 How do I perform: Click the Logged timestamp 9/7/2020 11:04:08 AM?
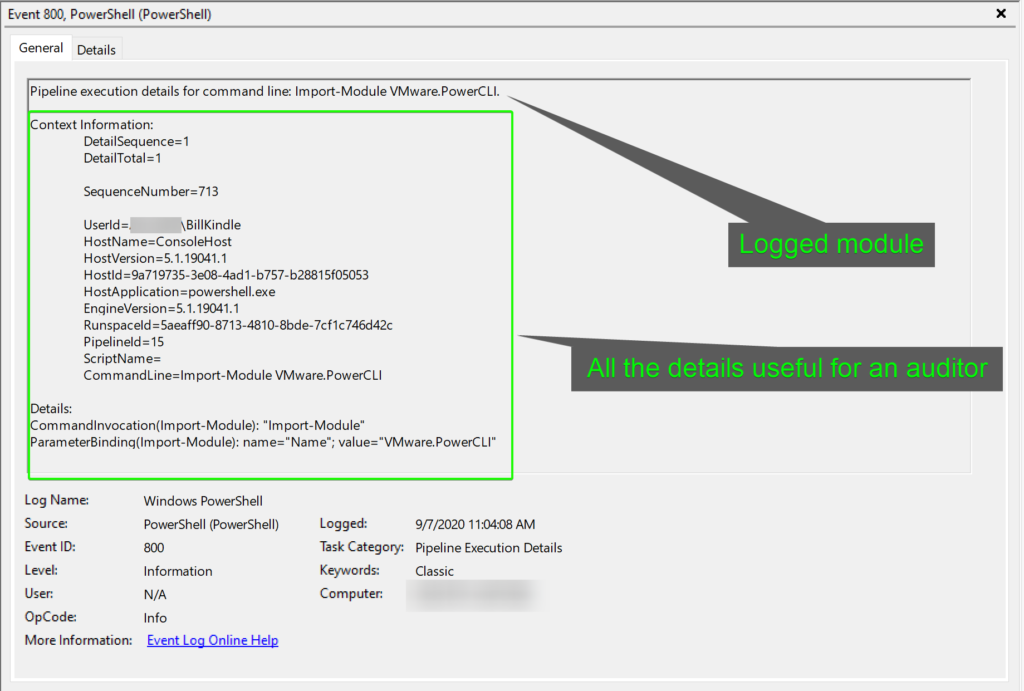coord(475,524)
